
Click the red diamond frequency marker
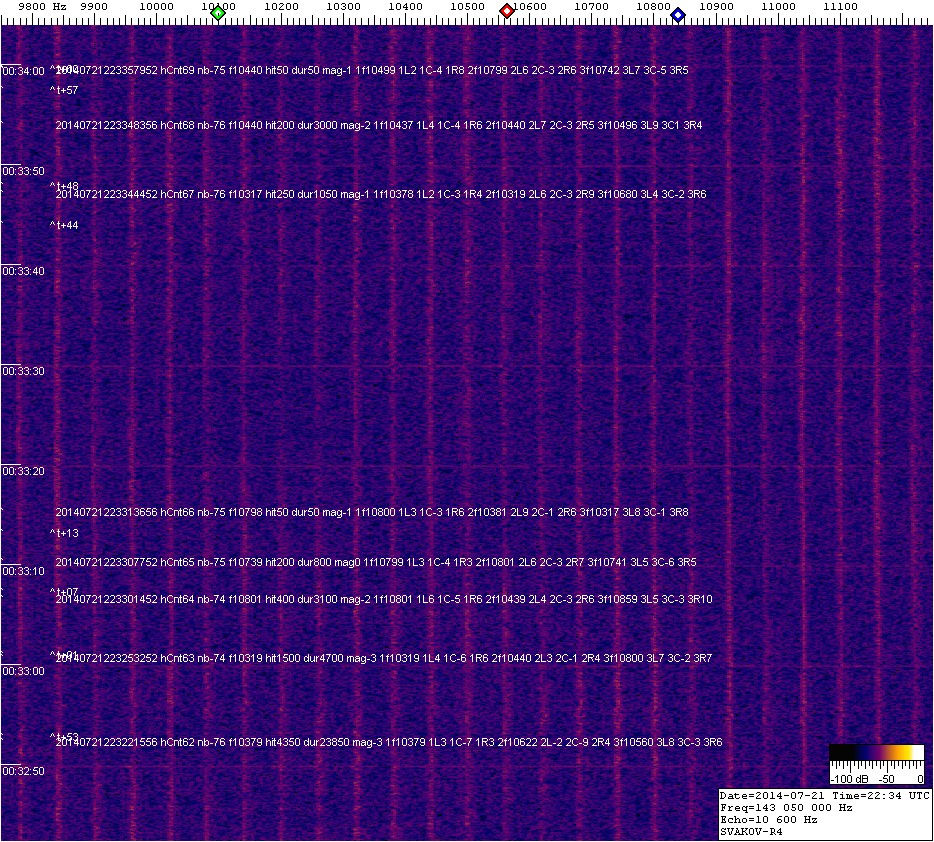click(507, 11)
